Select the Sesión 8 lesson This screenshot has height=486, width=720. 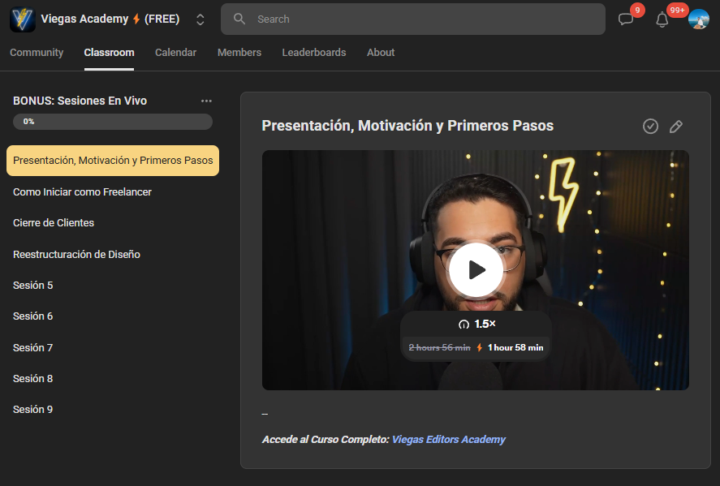33,379
